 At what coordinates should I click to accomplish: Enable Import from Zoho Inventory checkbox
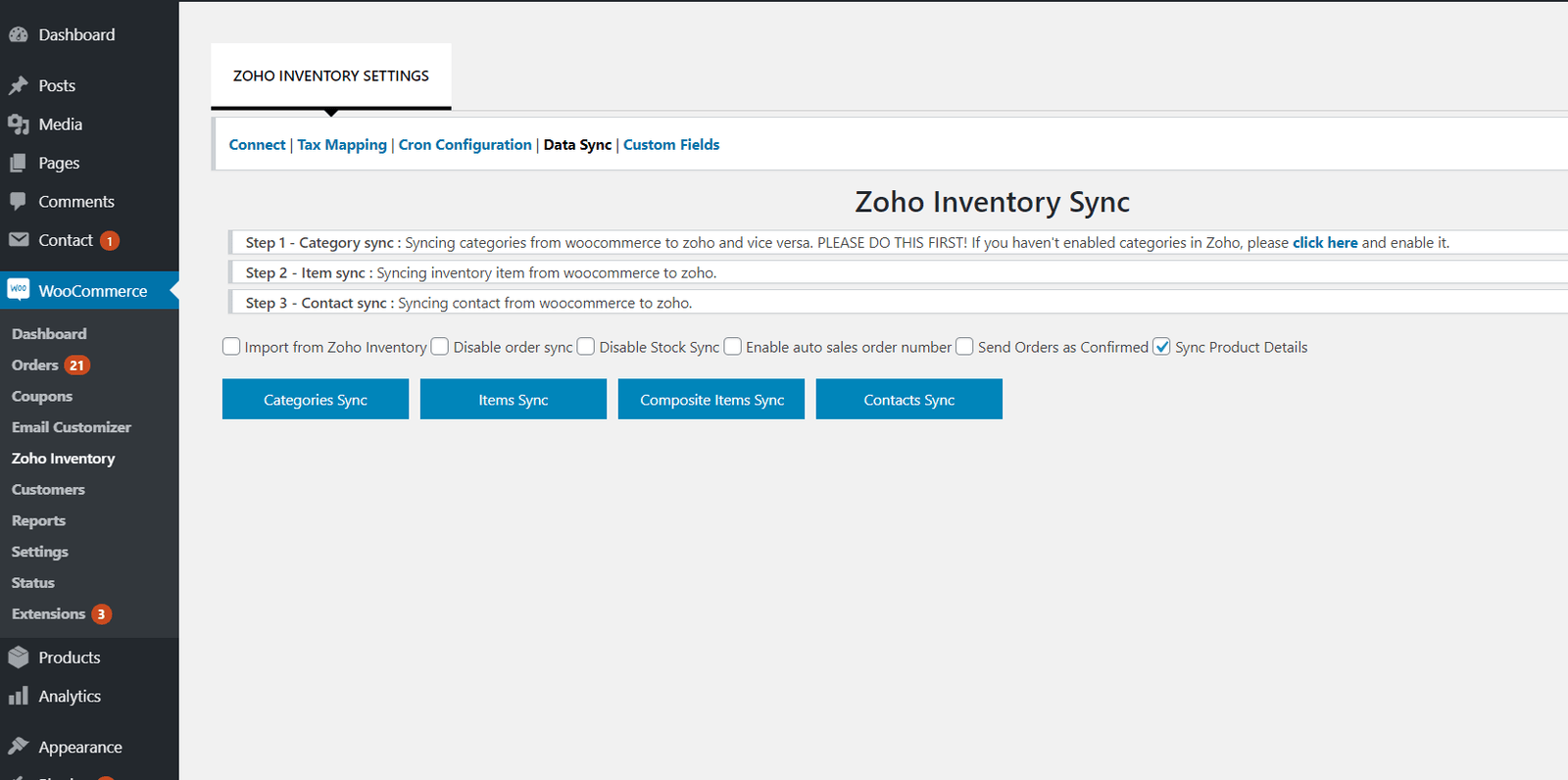(231, 346)
